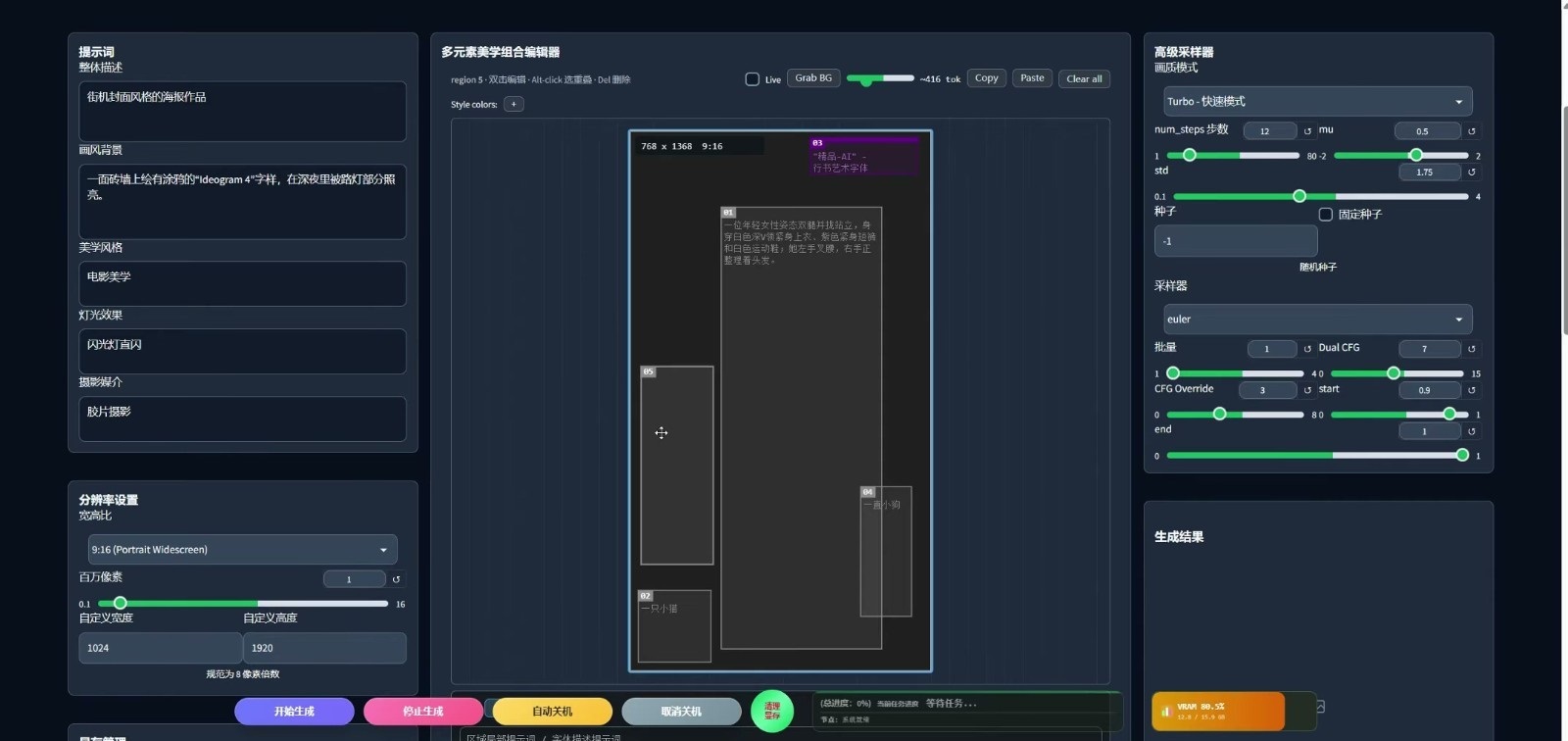The height and width of the screenshot is (741, 1568).
Task: Select region 05 box on the canvas
Action: pos(676,466)
